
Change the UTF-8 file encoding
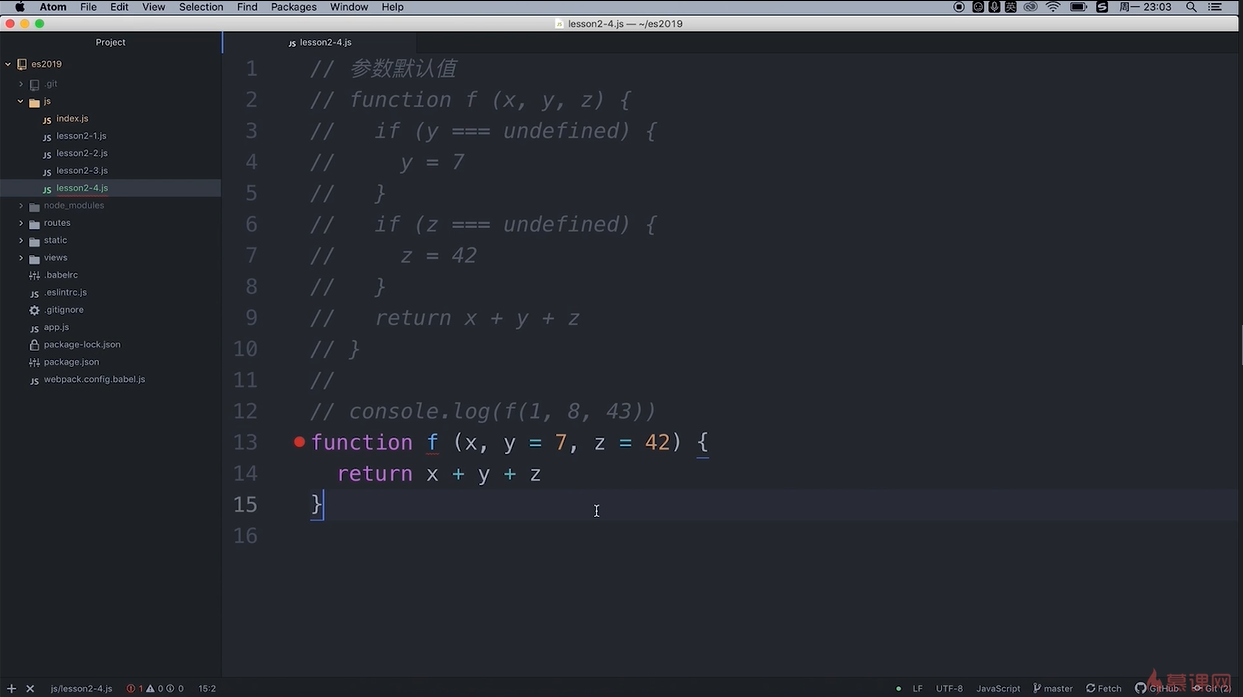[x=949, y=688]
